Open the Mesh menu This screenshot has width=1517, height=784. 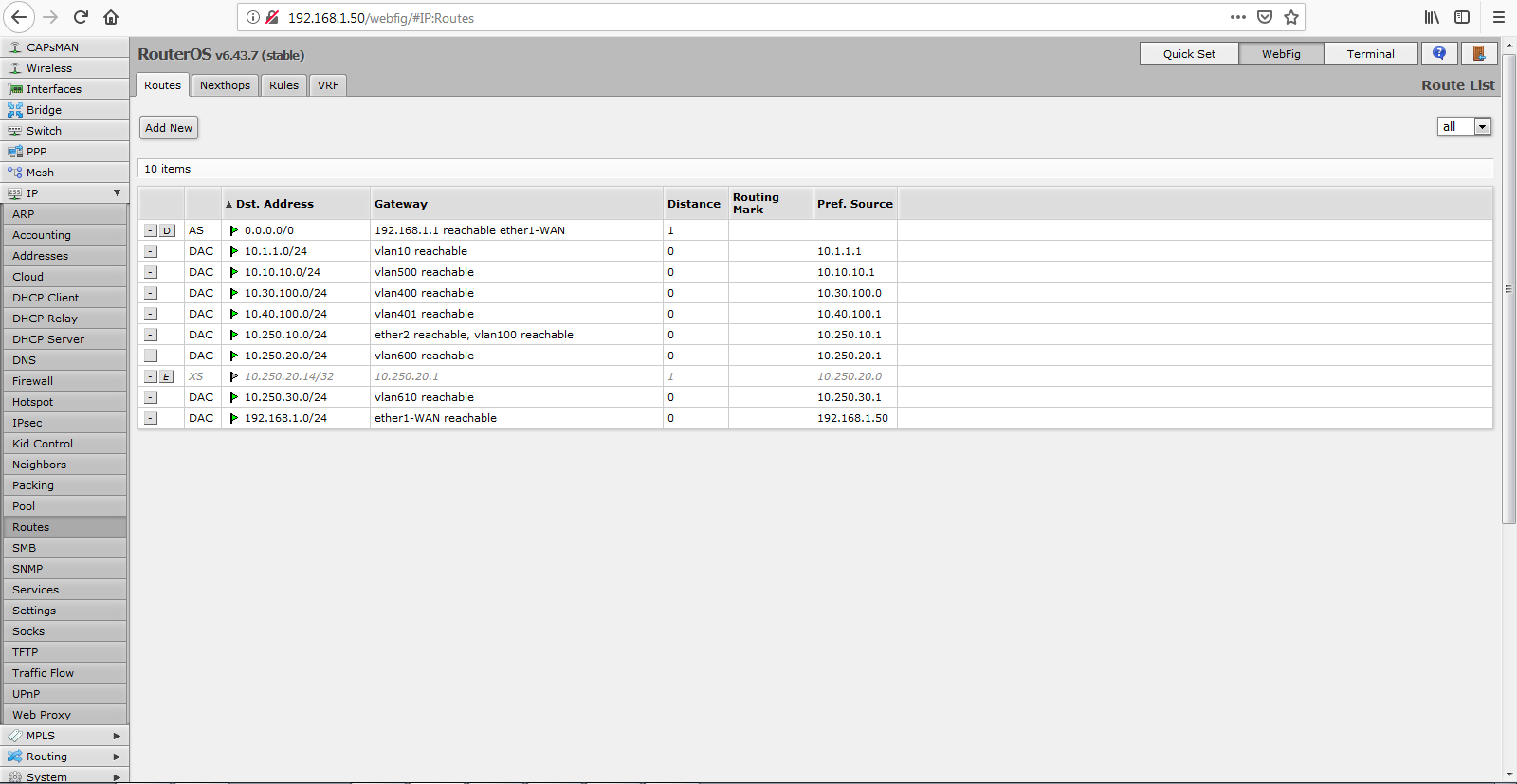(x=64, y=173)
